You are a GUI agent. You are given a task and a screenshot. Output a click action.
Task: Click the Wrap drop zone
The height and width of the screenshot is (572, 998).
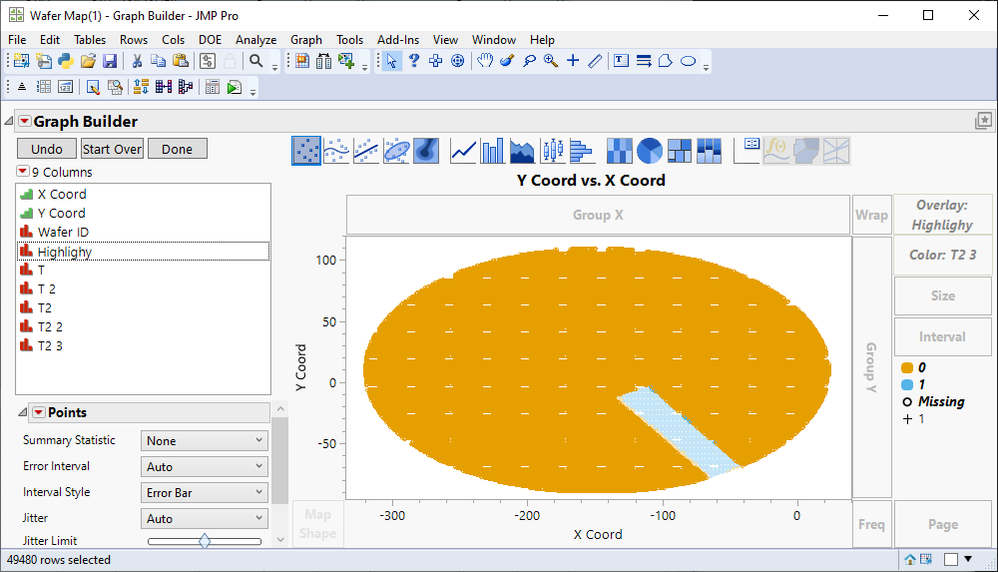(871, 215)
